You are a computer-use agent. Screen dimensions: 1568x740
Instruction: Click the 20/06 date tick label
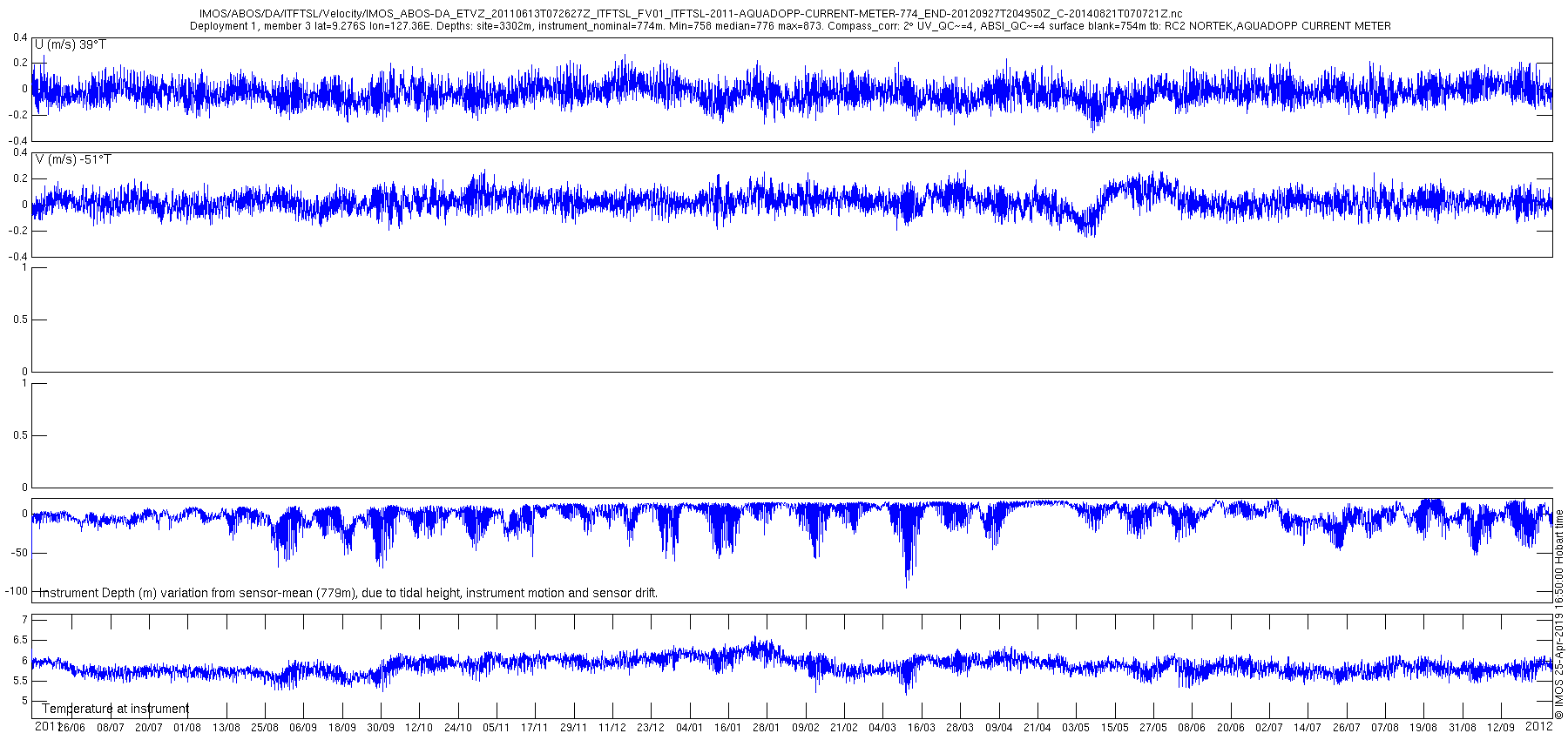point(1230,728)
